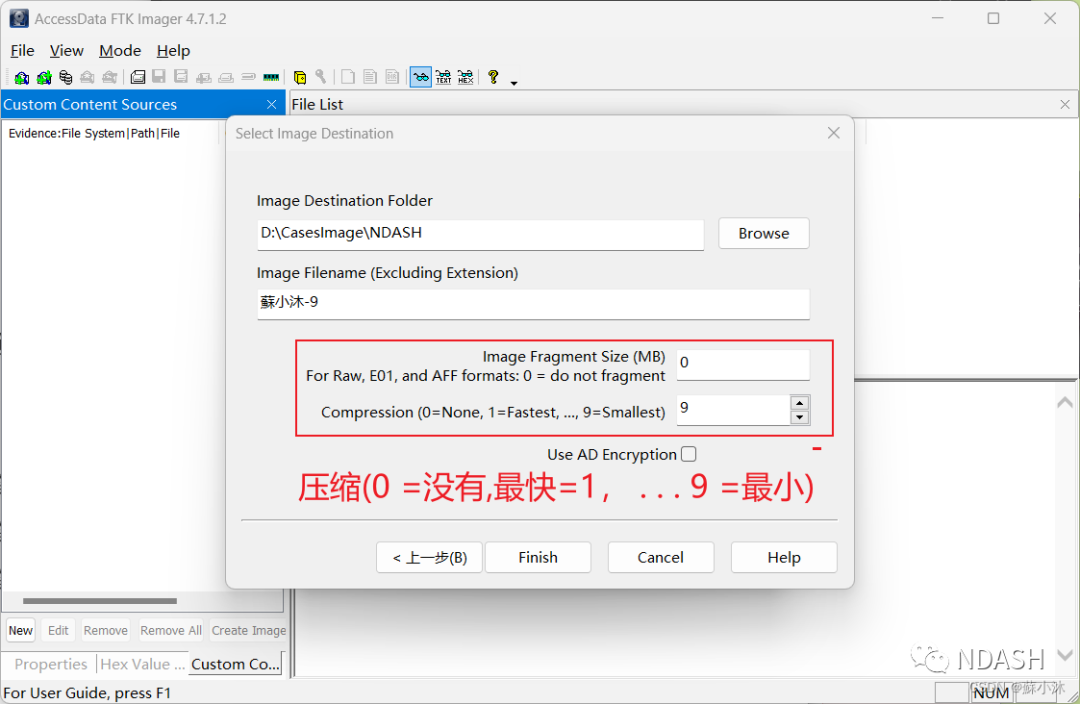Screen dimensions: 1080x704
Task: Switch to the Properties tab
Action: [x=51, y=664]
